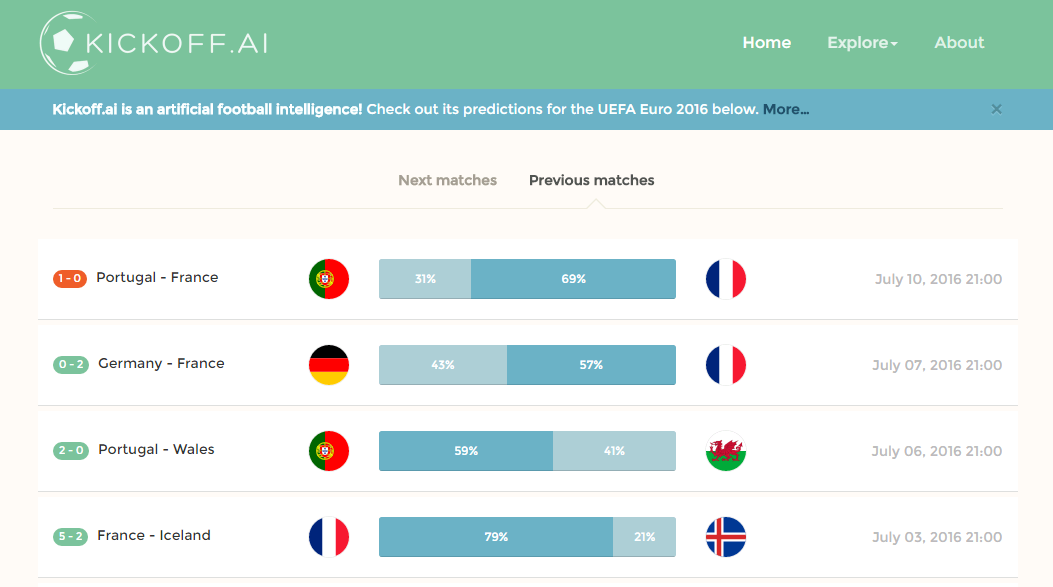
Task: Click the 79% prediction bar for France - Iceland
Action: 496,537
